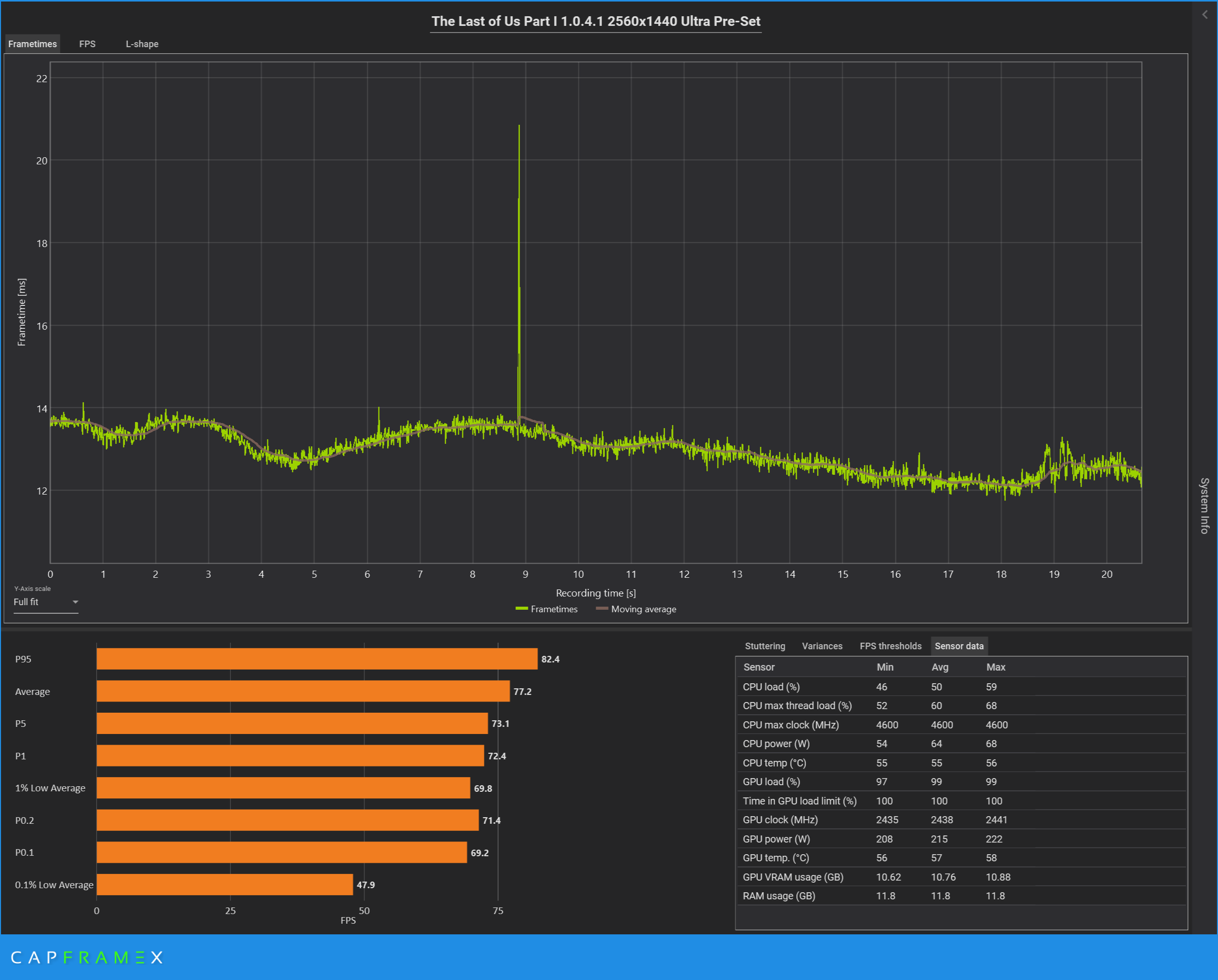Click the Recording time [s] axis label
The image size is (1218, 980).
tap(595, 593)
